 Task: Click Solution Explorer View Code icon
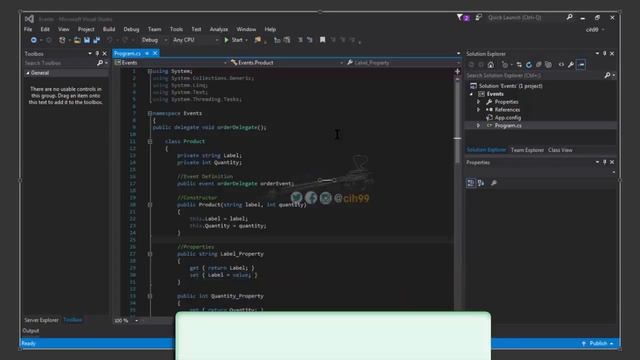click(x=561, y=64)
